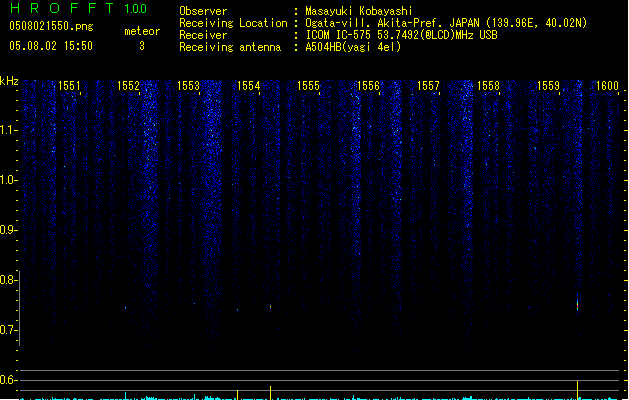
Task: Click the 1557 time marker
Action: pos(428,86)
